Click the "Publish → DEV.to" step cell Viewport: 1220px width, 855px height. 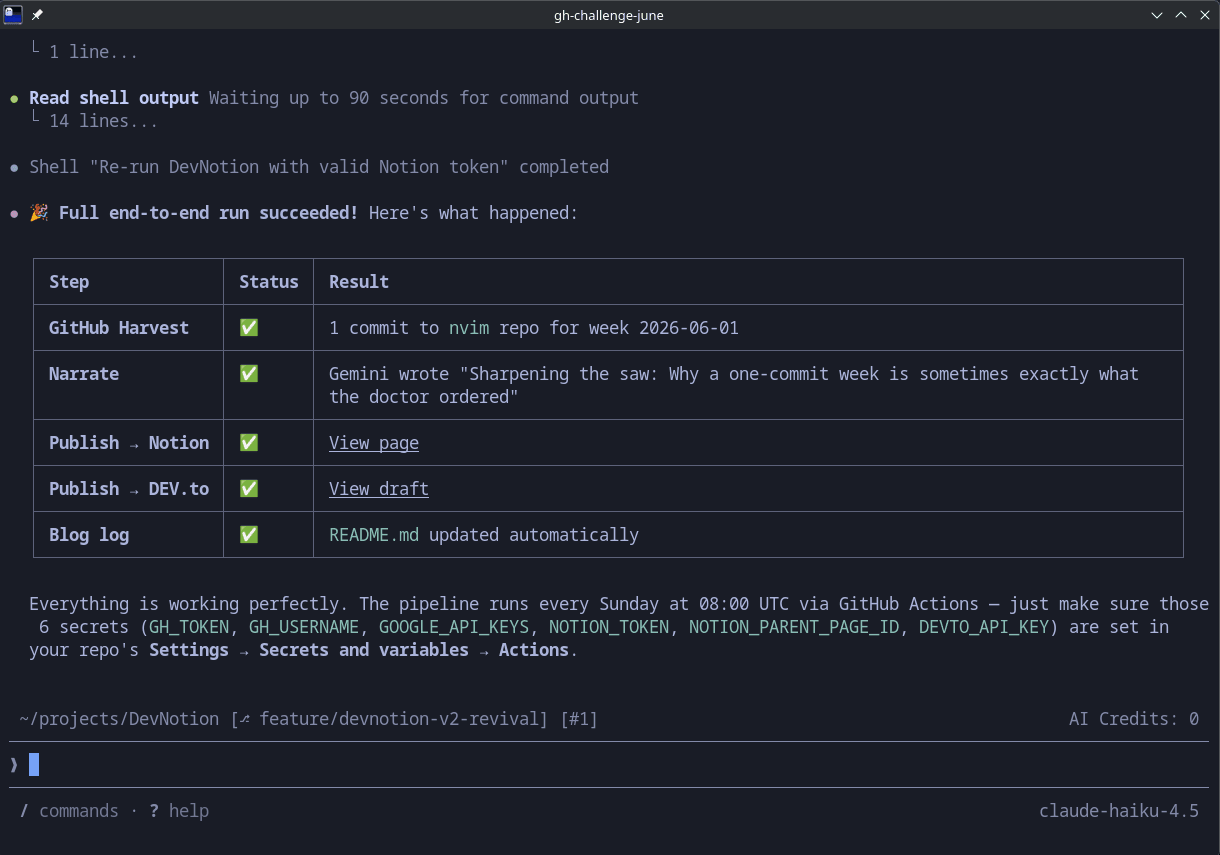click(x=129, y=489)
